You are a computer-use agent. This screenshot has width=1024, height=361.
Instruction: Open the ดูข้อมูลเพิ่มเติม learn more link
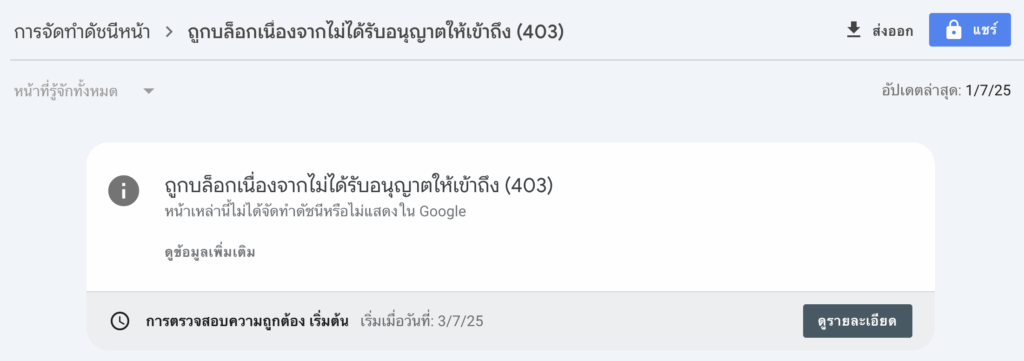(x=210, y=252)
